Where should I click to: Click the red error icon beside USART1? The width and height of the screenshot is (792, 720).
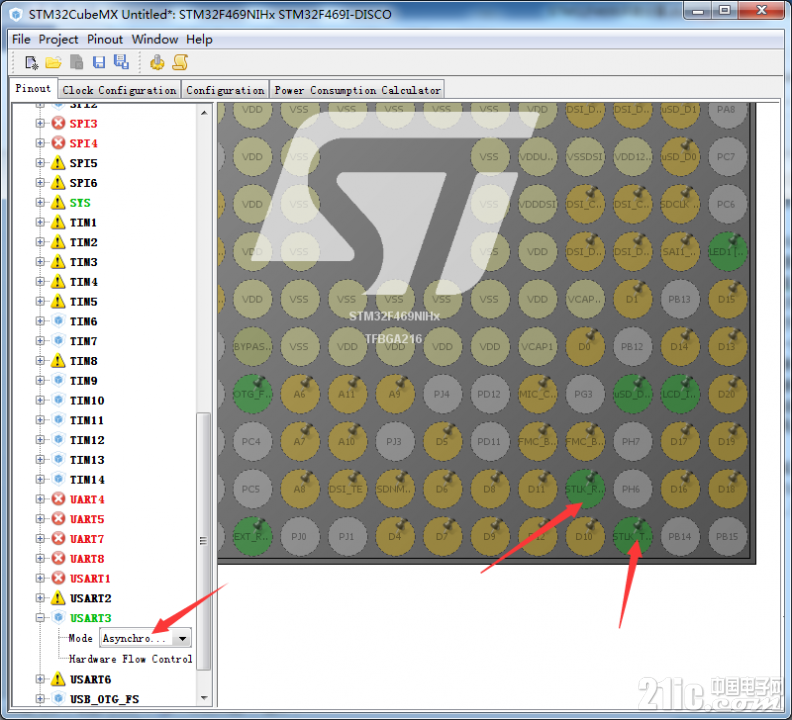(x=58, y=578)
